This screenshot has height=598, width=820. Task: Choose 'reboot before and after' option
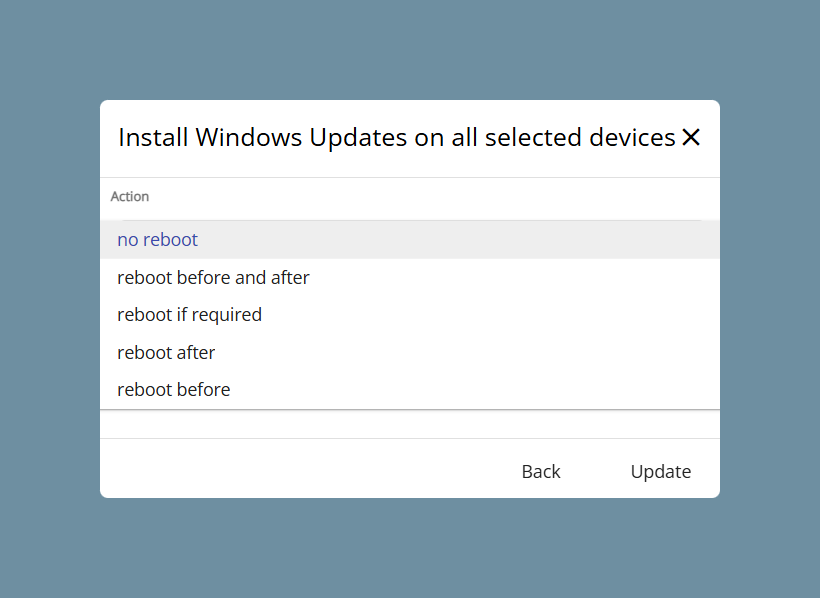410,277
